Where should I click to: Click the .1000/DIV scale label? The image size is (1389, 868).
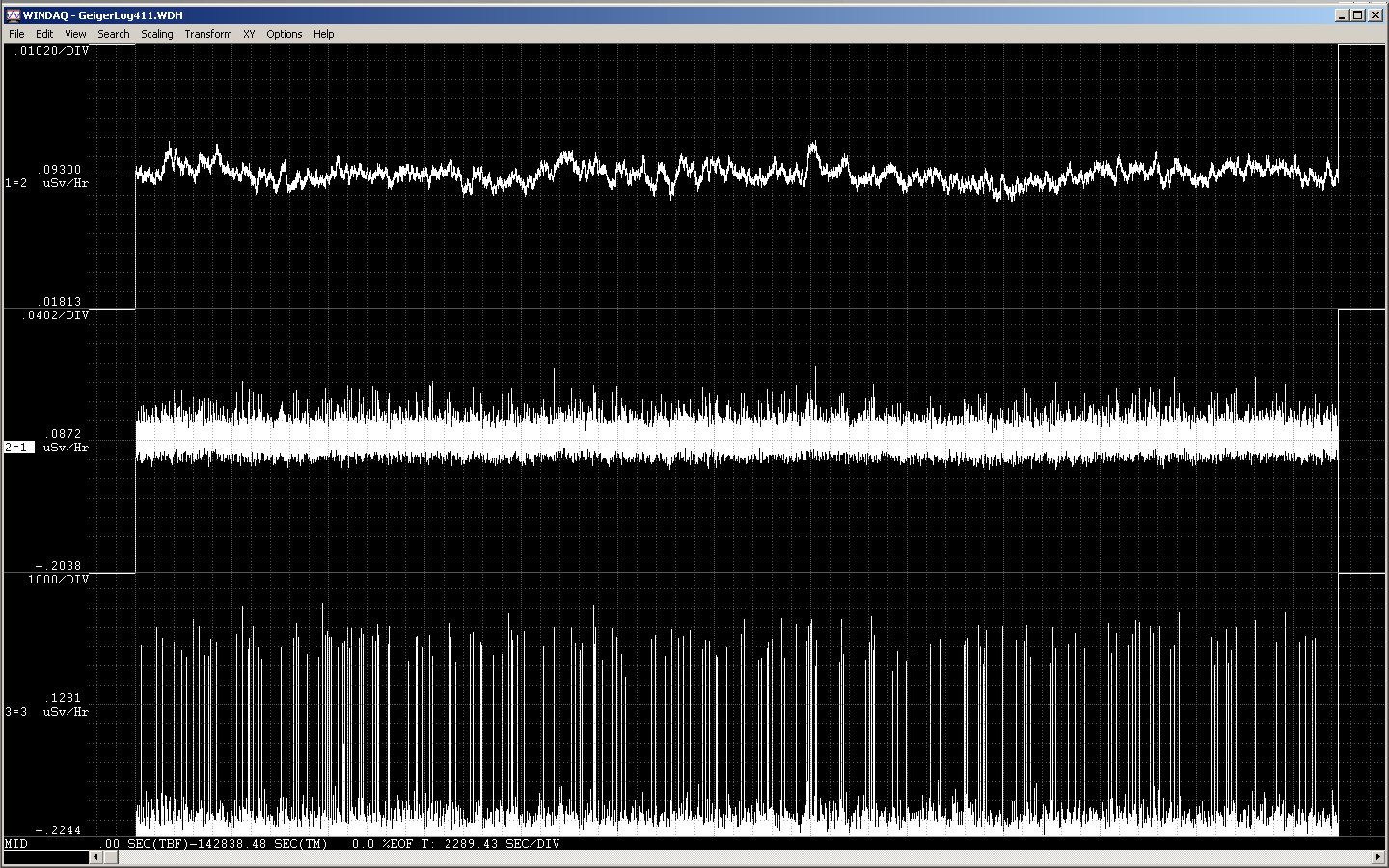[x=57, y=580]
